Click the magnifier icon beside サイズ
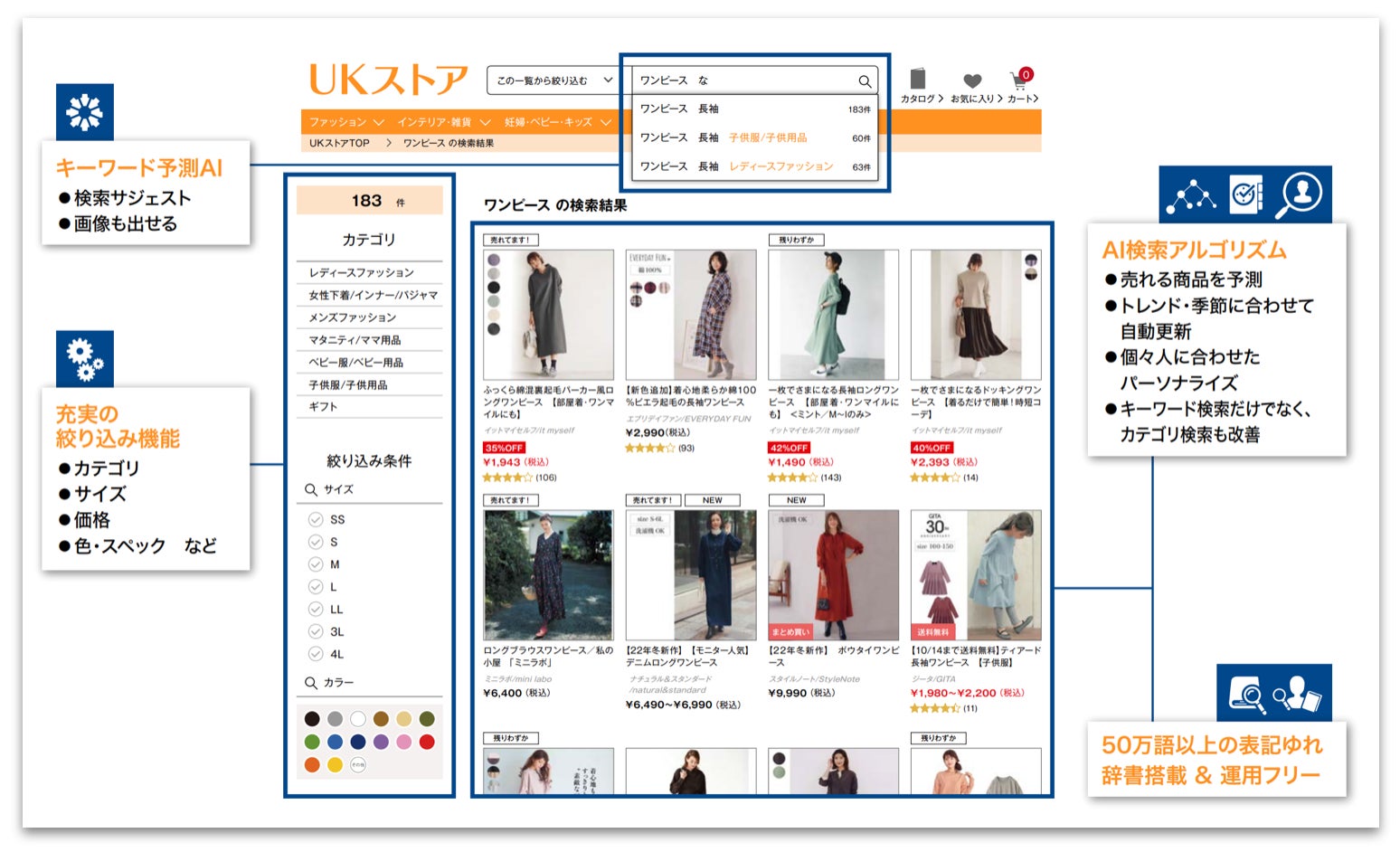 311,489
